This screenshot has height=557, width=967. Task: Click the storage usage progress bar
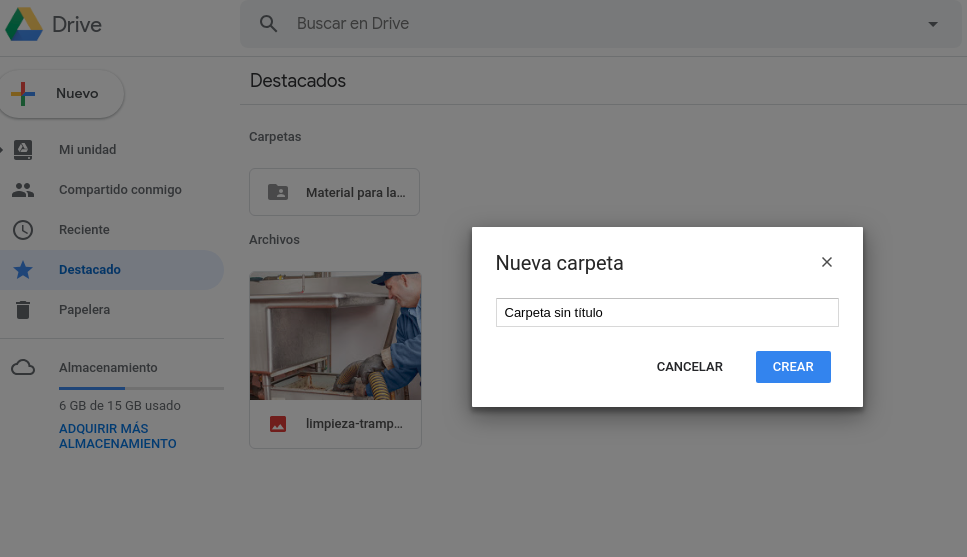pos(140,387)
